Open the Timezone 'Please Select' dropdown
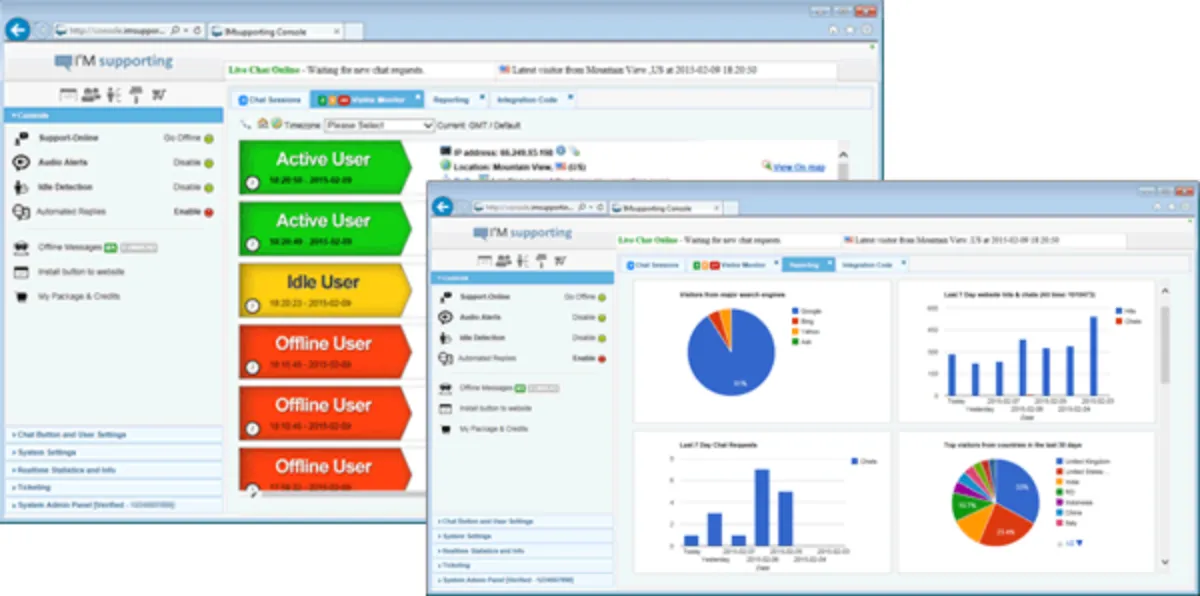 tap(380, 125)
